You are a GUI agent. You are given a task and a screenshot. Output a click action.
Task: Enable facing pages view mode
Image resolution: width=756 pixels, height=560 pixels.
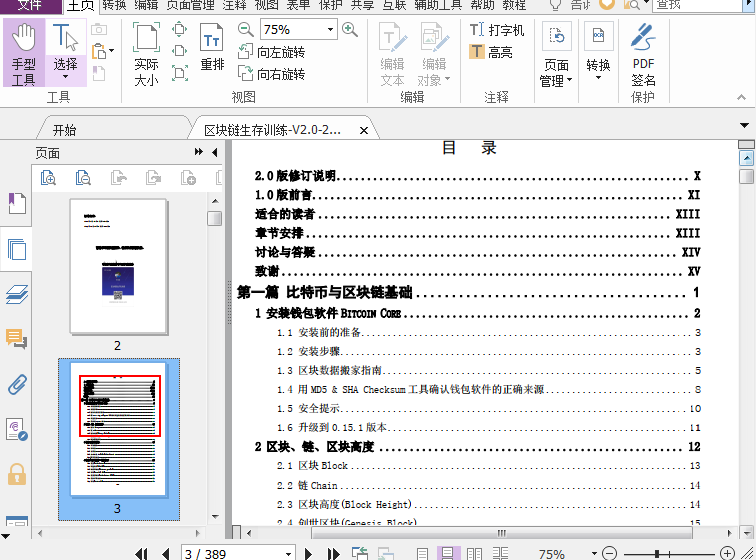tap(474, 553)
